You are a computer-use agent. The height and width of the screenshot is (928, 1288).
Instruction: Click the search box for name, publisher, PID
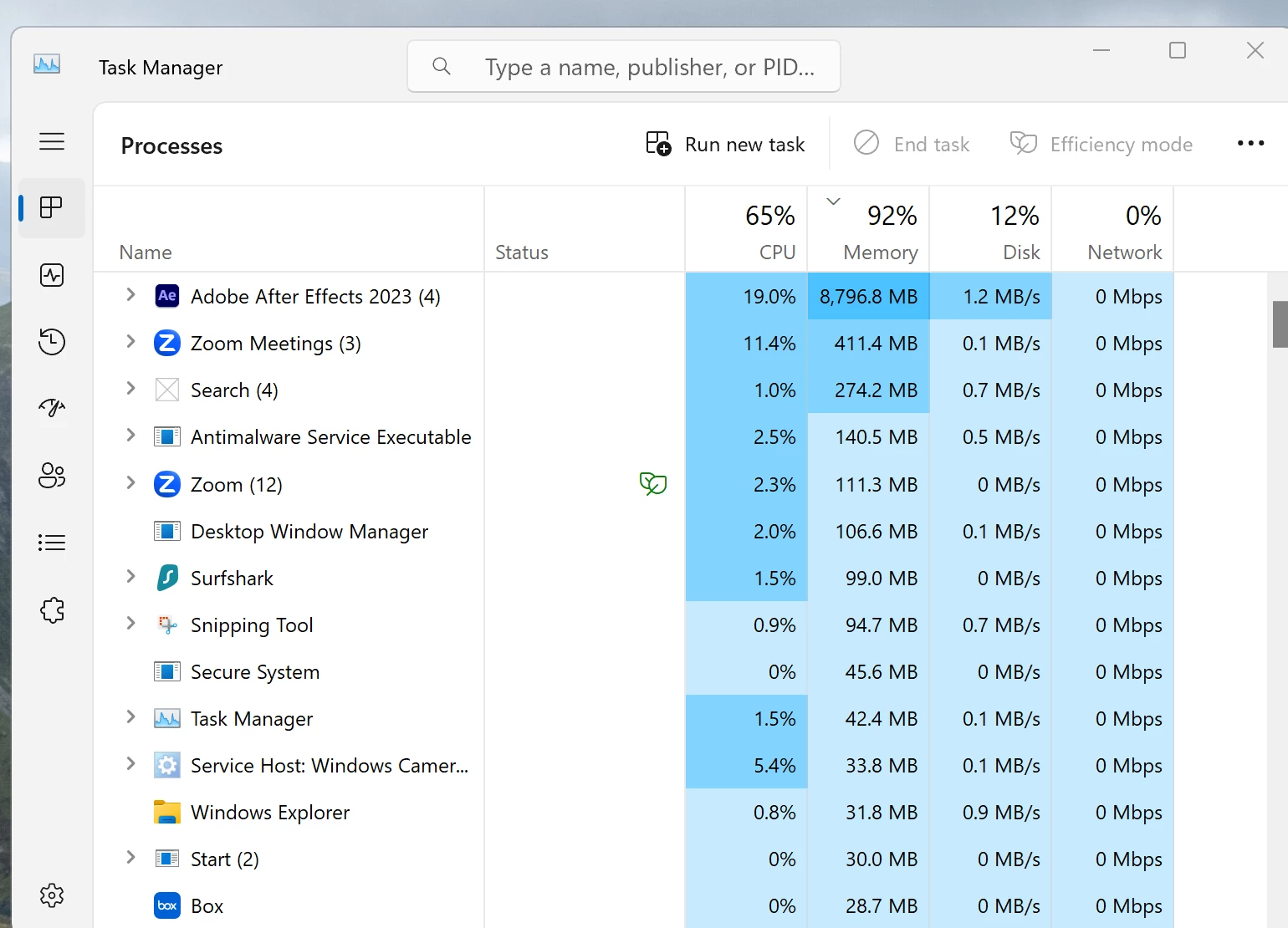[624, 67]
